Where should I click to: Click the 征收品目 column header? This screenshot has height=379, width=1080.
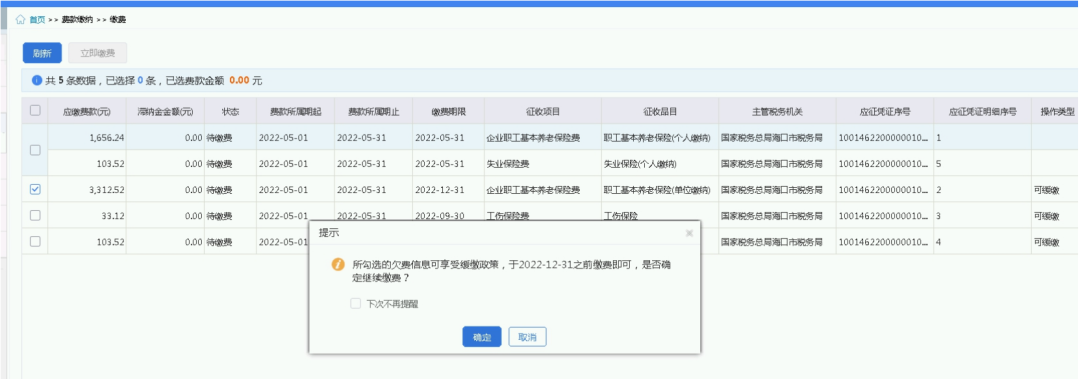click(x=660, y=111)
